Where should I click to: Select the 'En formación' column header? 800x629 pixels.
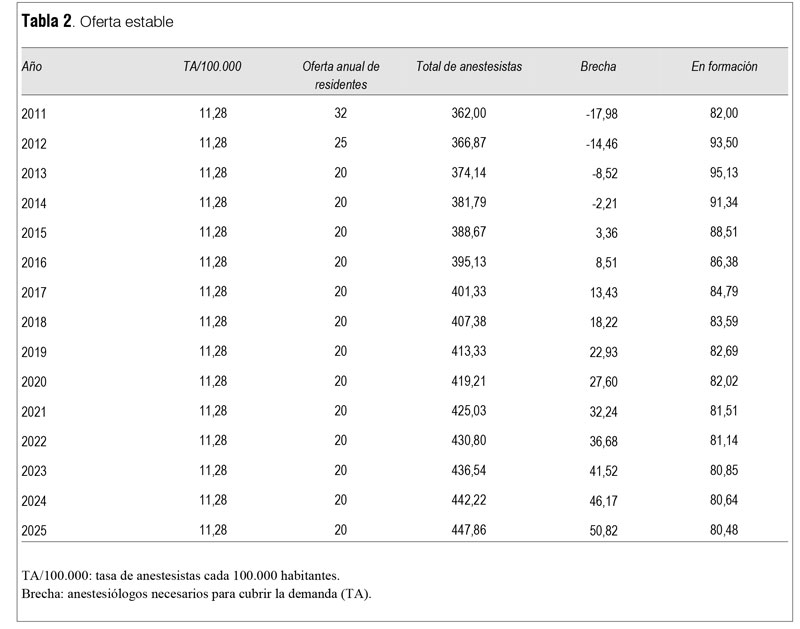[x=724, y=67]
